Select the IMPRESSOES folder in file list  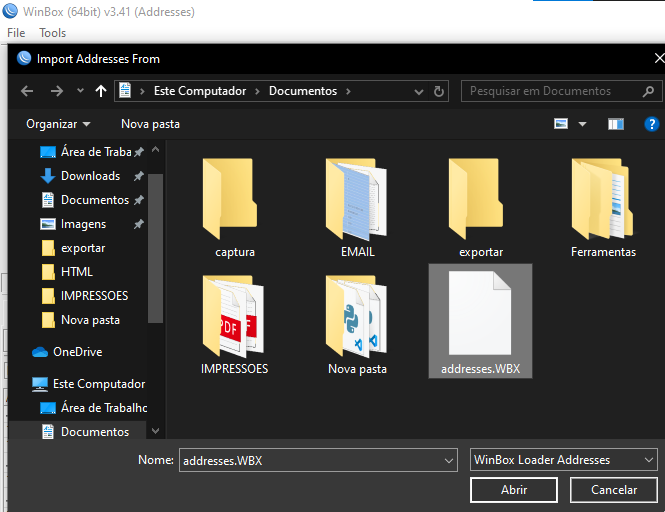coord(235,325)
